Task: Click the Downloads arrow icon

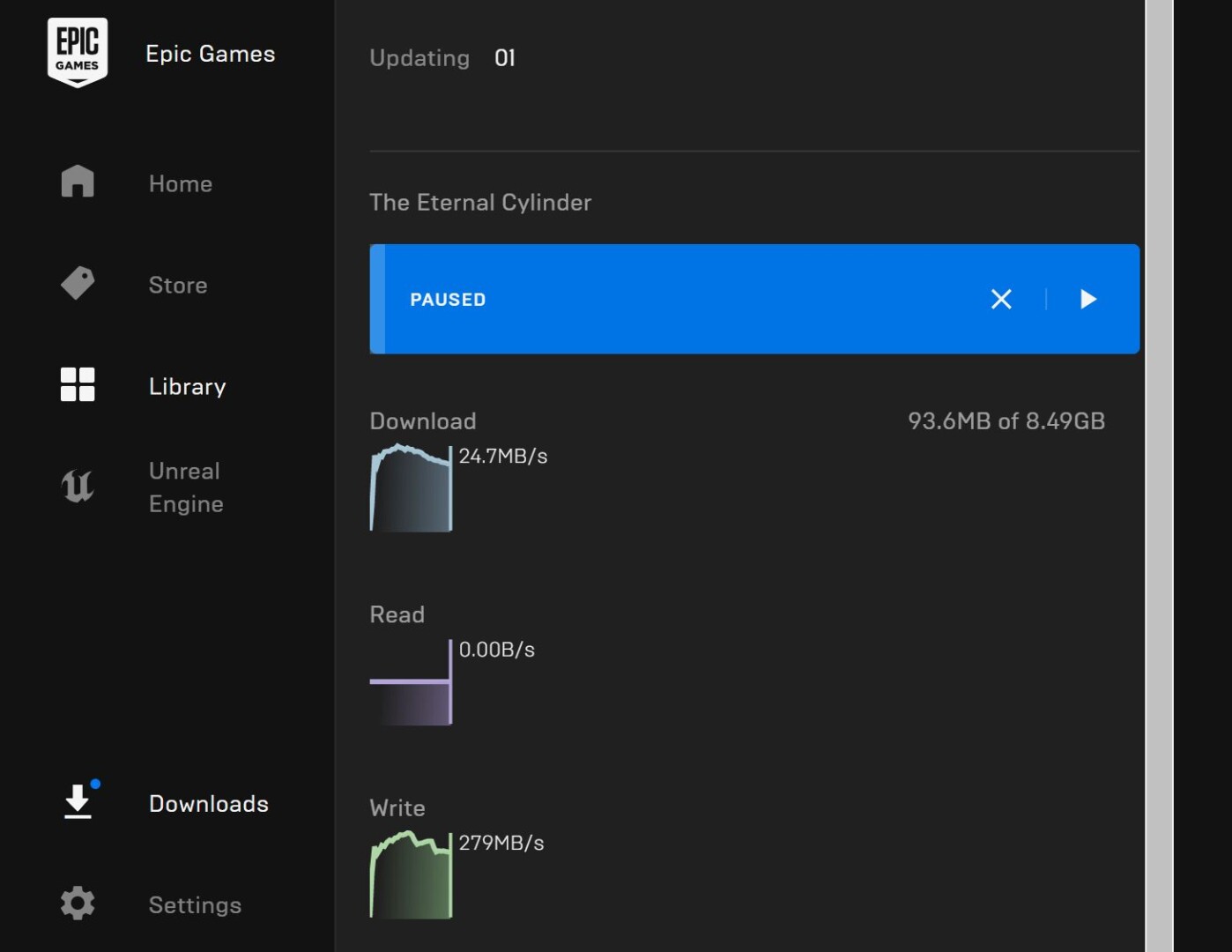Action: (x=78, y=802)
